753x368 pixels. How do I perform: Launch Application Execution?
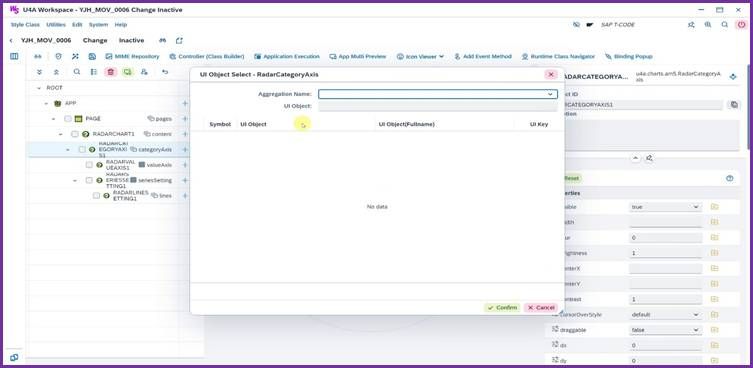(287, 56)
